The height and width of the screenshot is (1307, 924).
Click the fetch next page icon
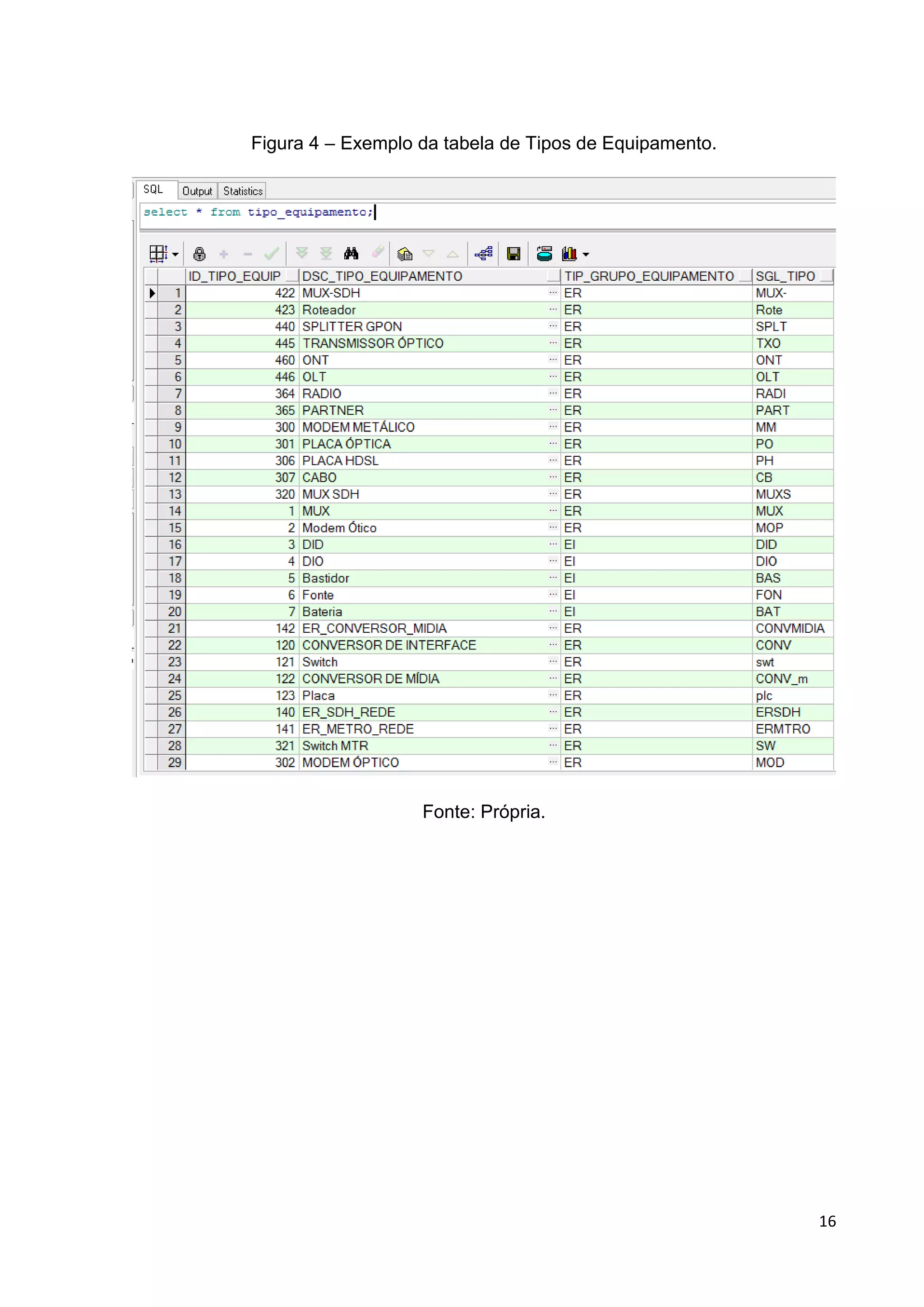pyautogui.click(x=301, y=253)
